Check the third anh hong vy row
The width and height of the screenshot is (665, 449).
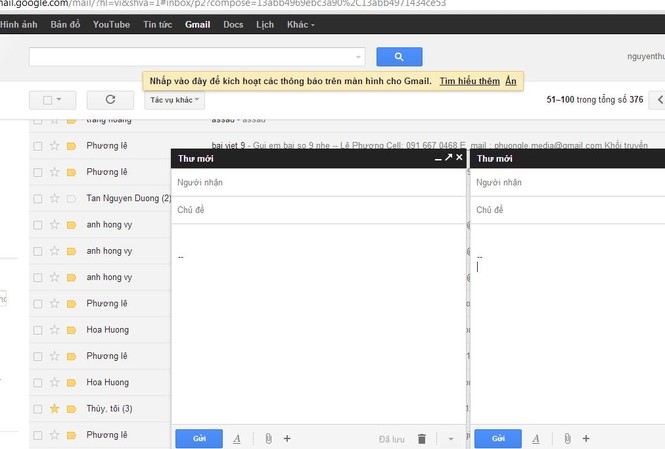pos(38,277)
